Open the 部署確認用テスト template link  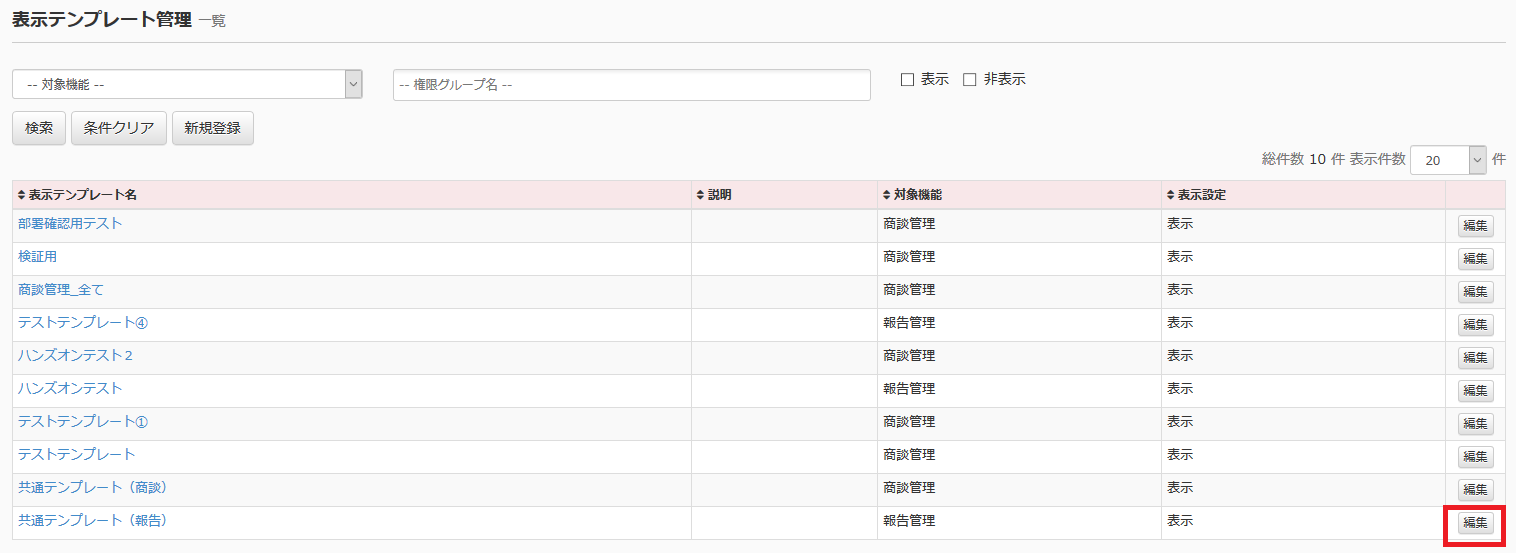(70, 224)
